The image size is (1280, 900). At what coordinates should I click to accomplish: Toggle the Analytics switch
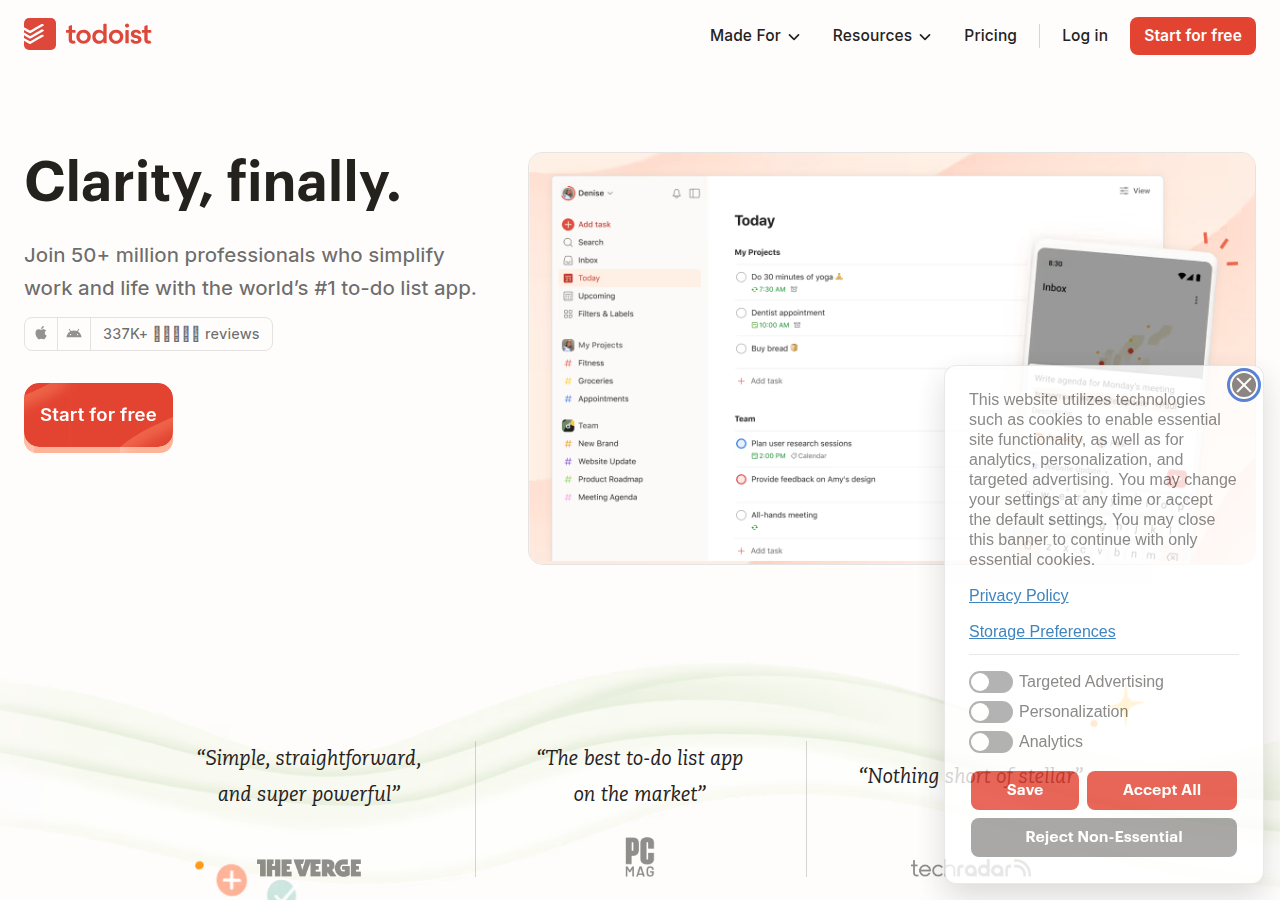point(991,742)
